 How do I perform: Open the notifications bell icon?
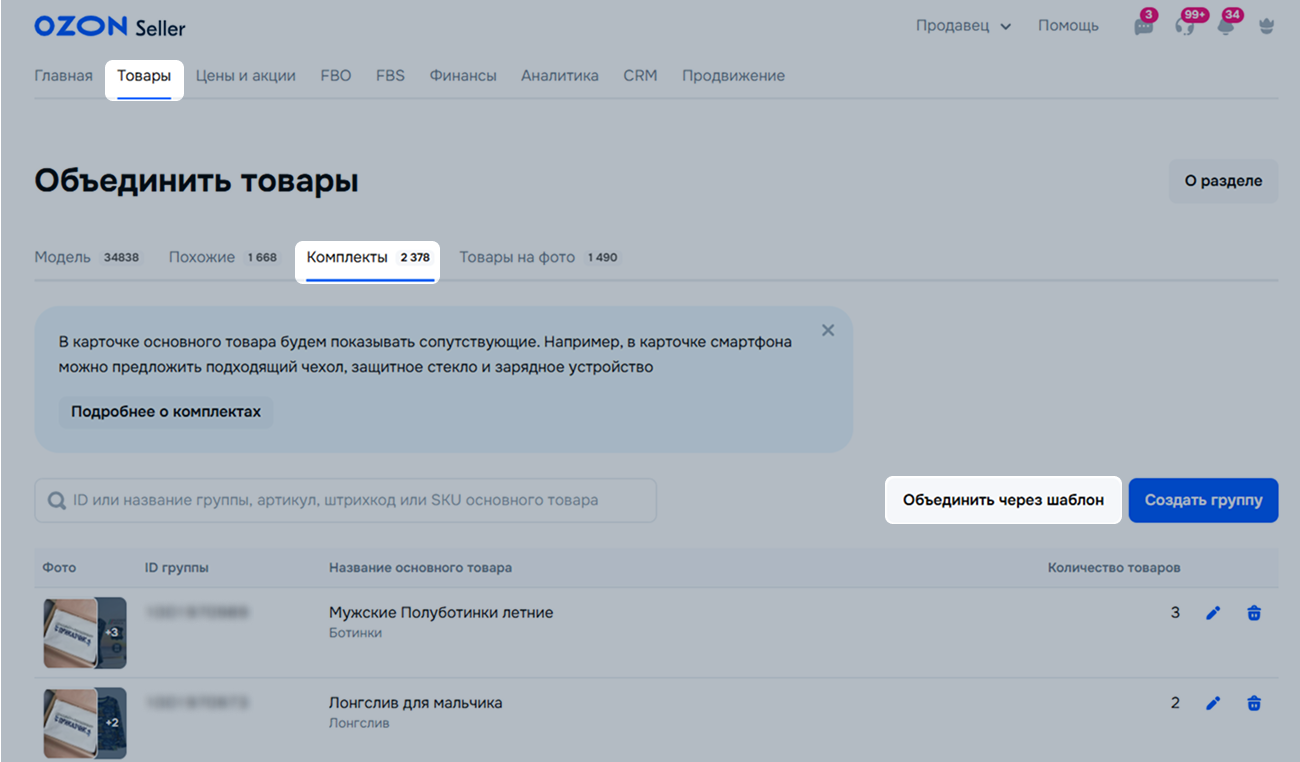[x=1225, y=27]
